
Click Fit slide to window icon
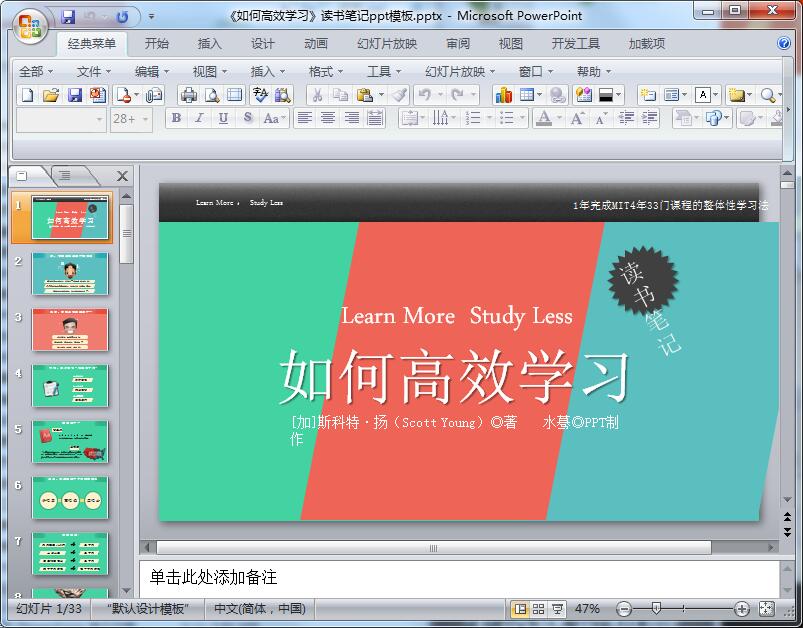[x=766, y=609]
